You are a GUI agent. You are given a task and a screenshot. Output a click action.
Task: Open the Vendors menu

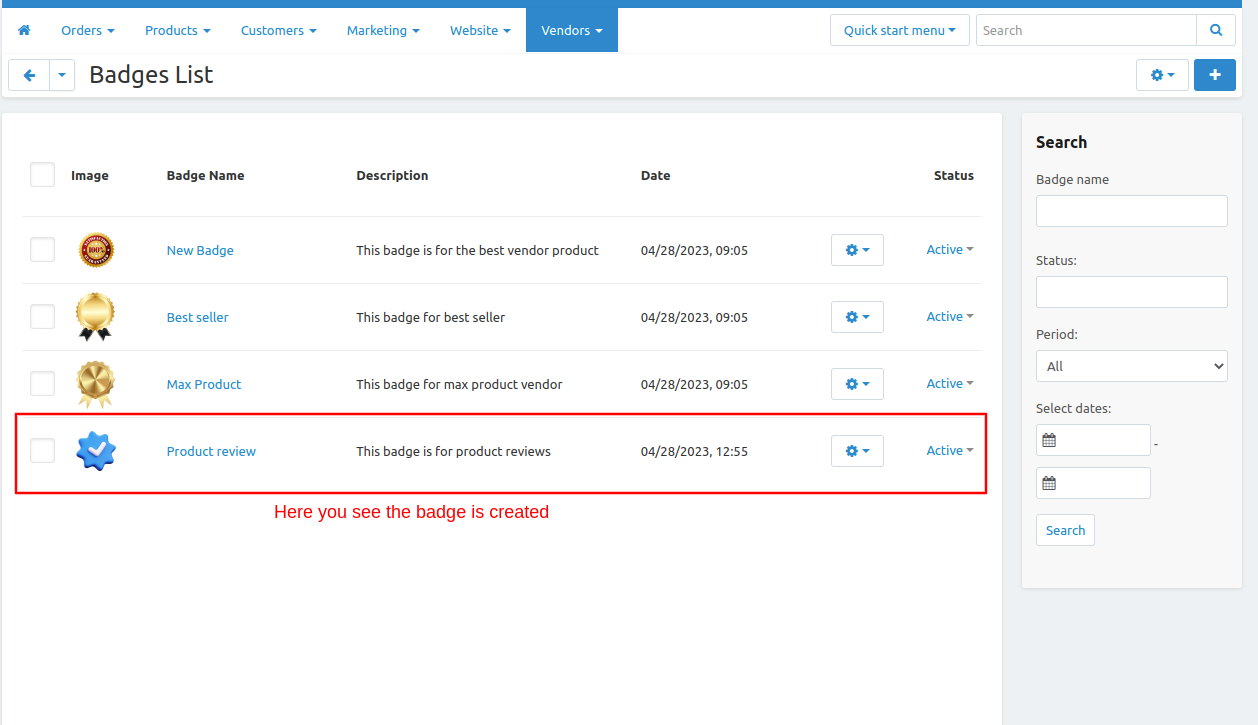[x=572, y=30]
